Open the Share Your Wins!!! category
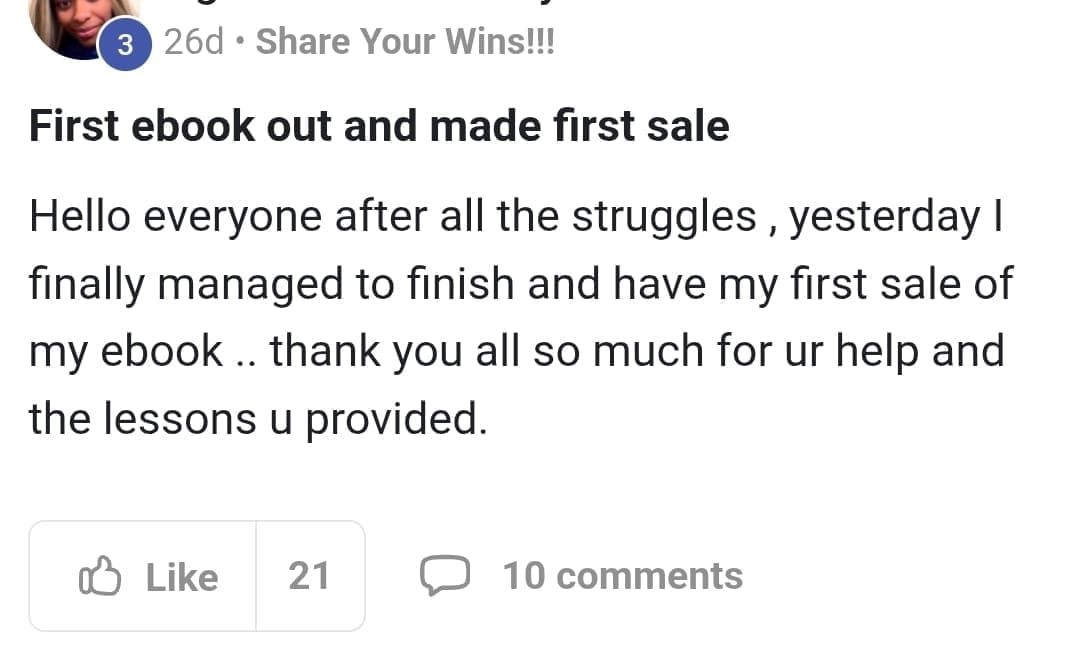Viewport: 1080px width, 656px height. 405,42
